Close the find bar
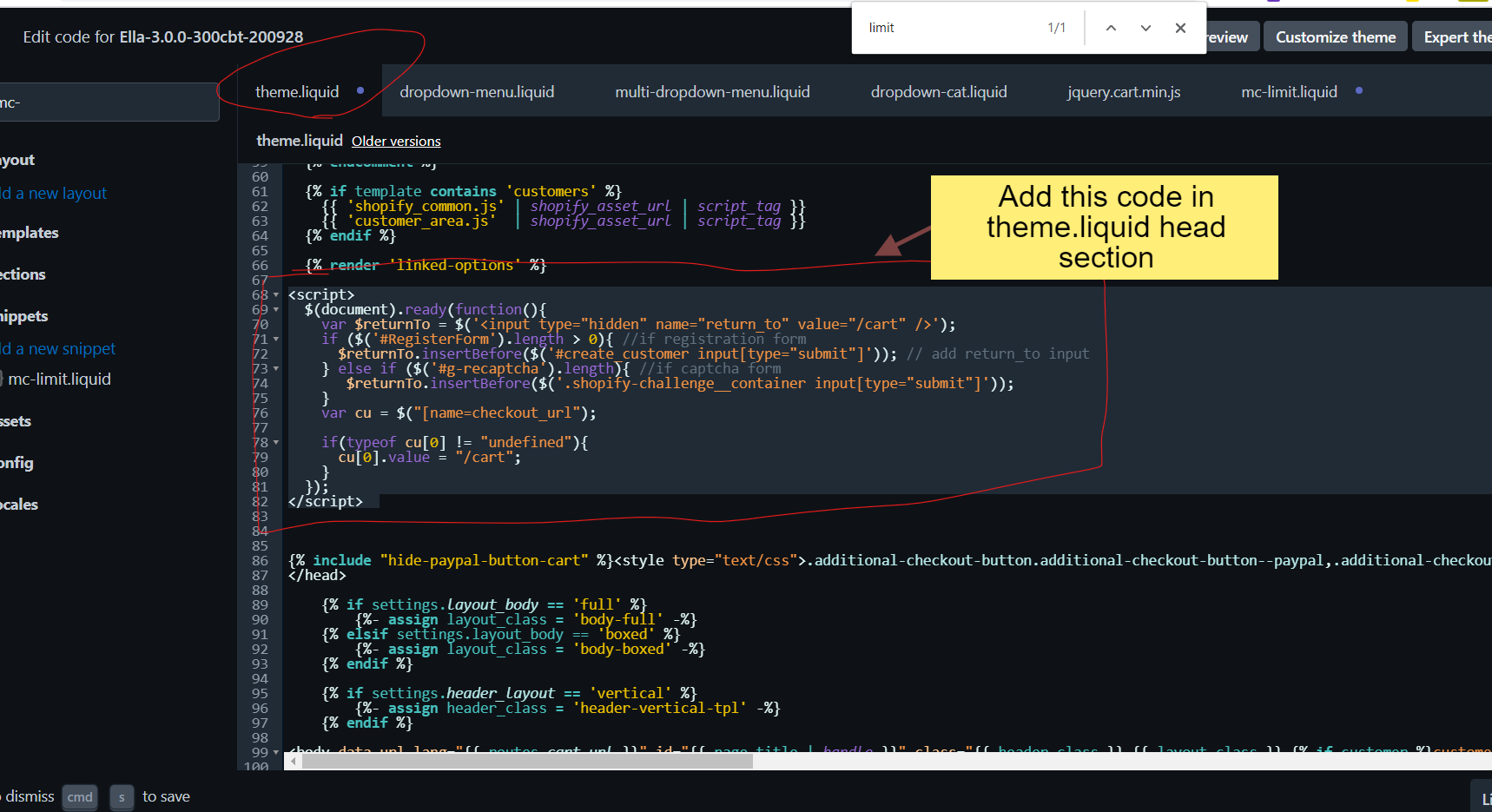The height and width of the screenshot is (812, 1492). click(1180, 28)
